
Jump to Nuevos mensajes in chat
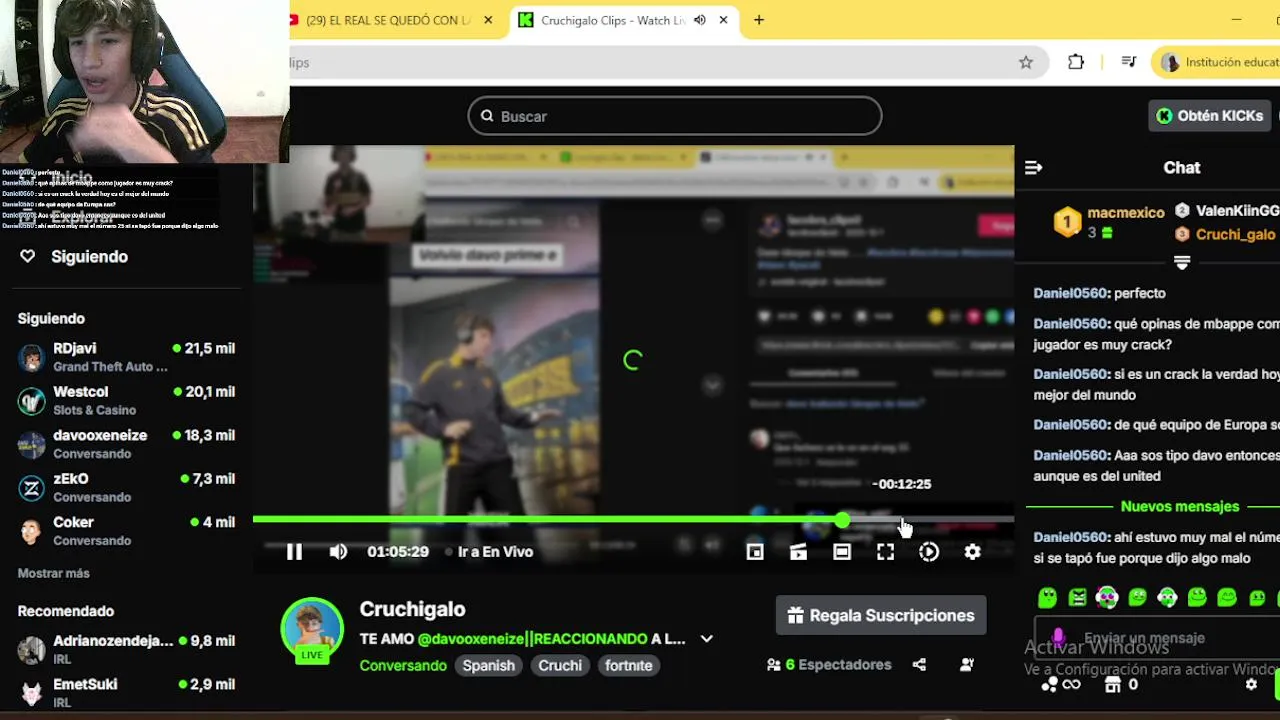point(1180,507)
